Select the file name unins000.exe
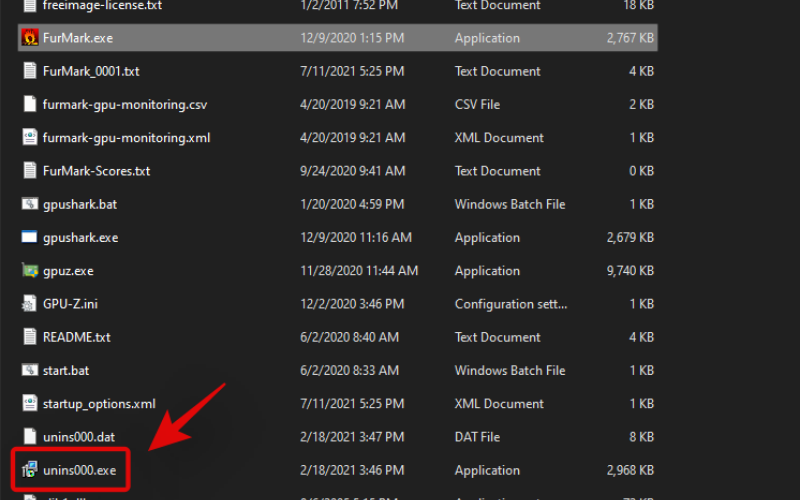800x500 pixels. [x=80, y=470]
